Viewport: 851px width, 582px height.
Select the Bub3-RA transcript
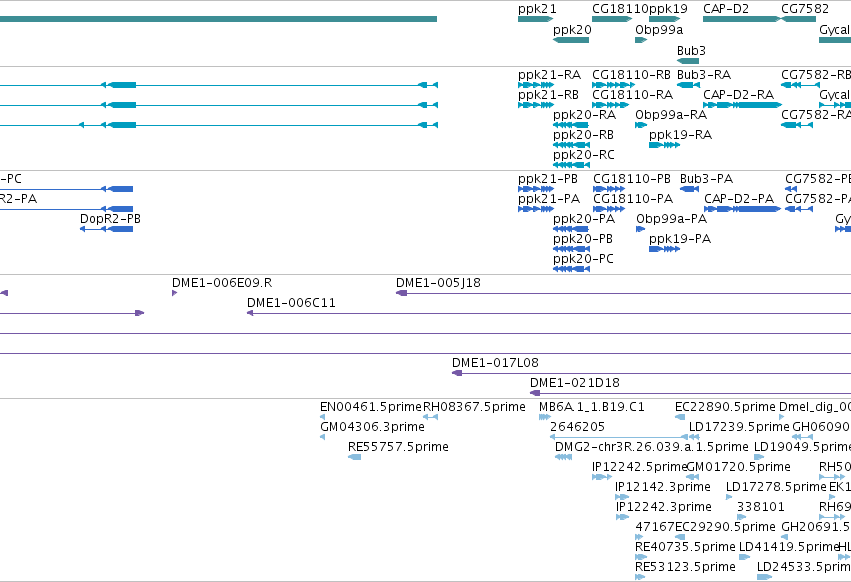688,85
